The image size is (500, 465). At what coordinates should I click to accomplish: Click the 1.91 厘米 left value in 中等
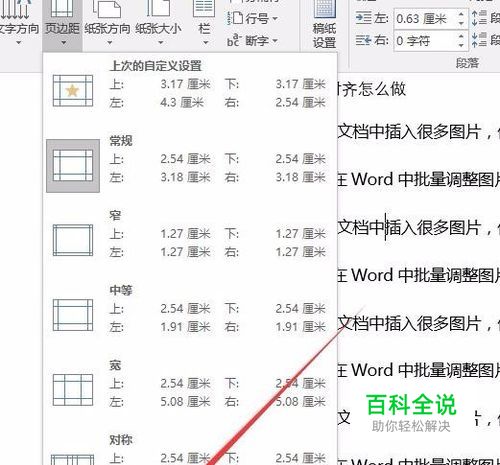[185, 327]
